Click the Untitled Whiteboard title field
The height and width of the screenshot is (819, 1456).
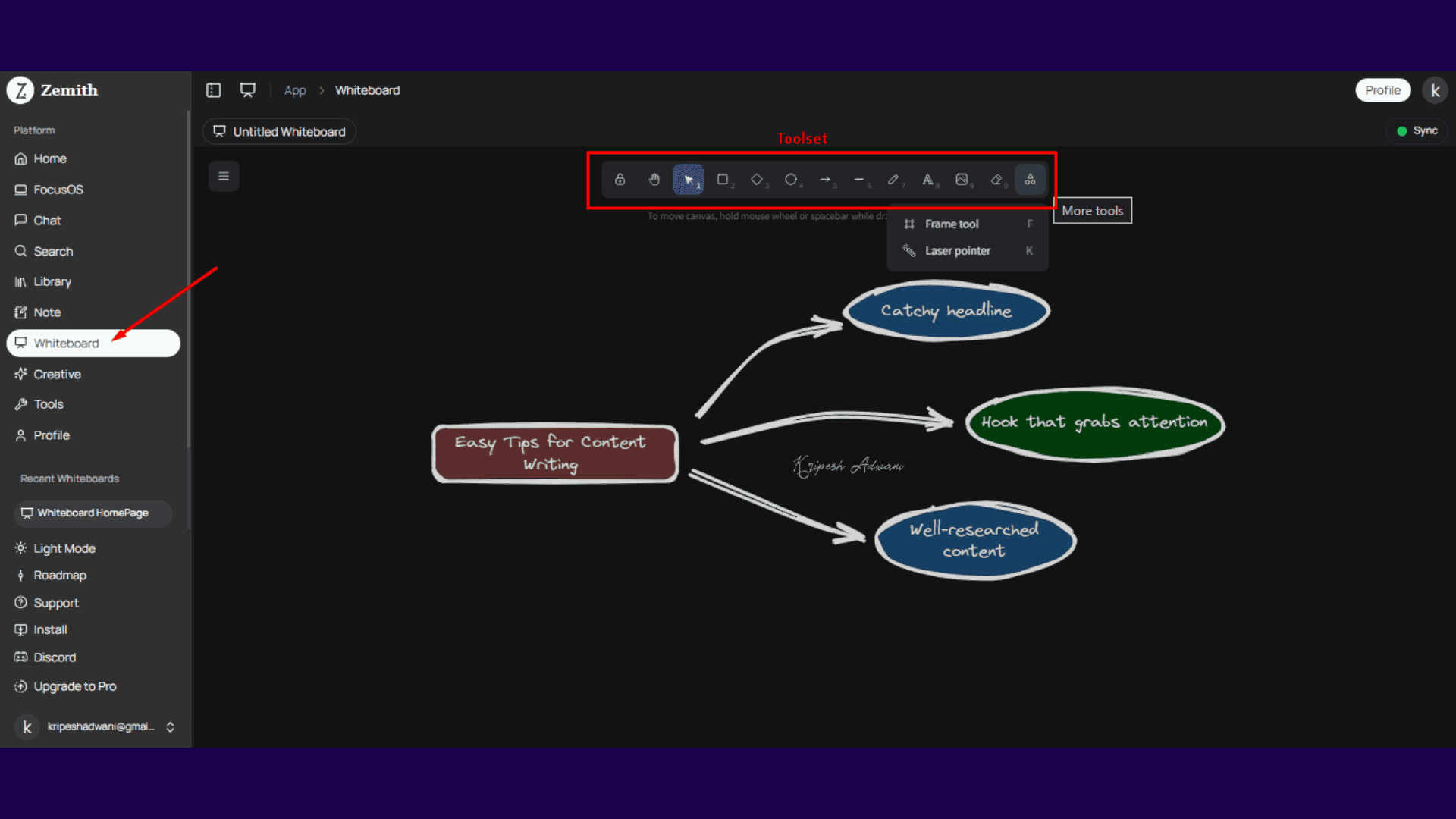coord(288,132)
